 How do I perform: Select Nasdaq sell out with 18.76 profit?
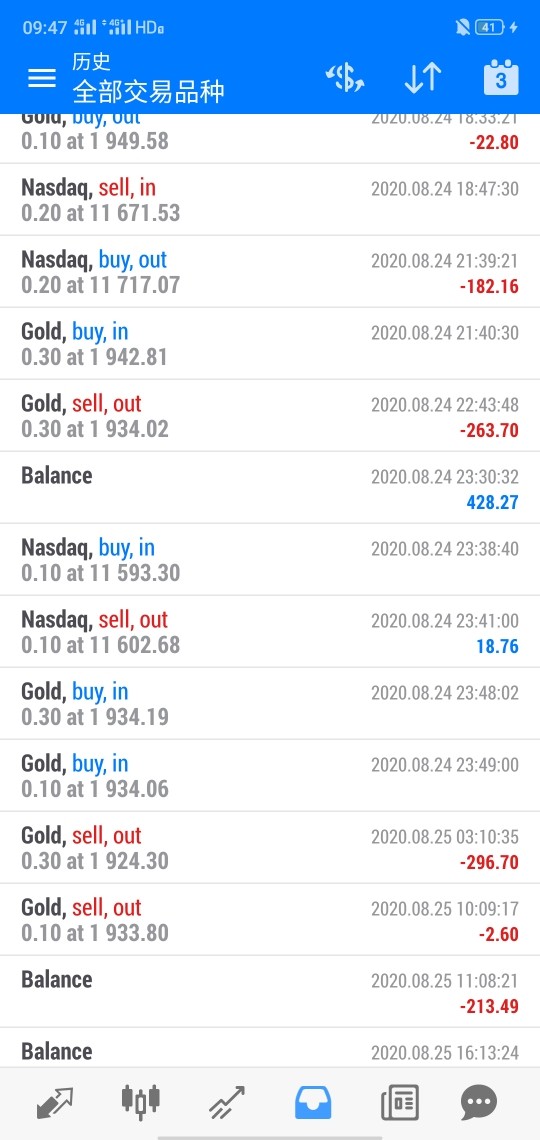coord(270,632)
